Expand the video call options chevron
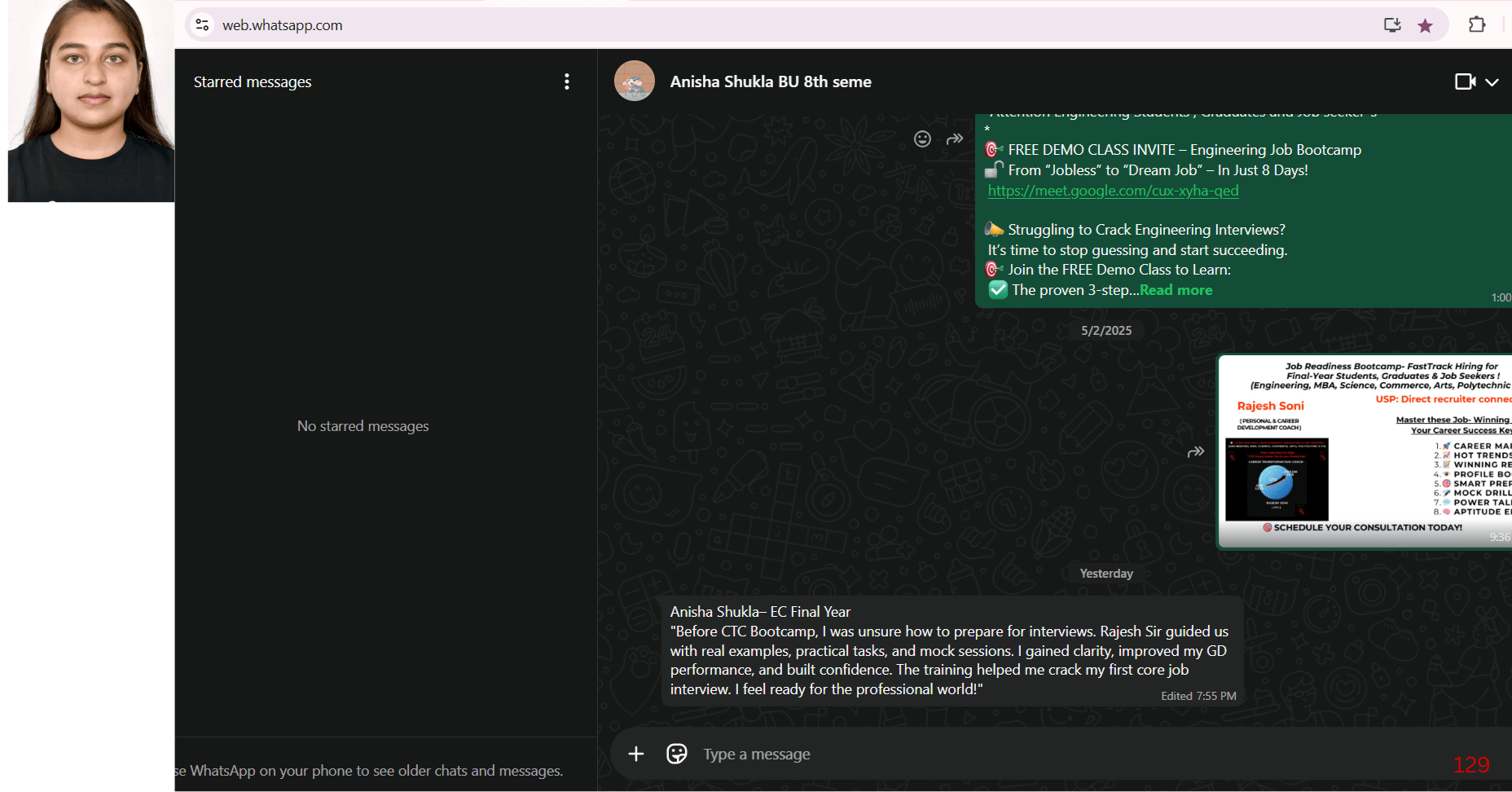Viewport: 1512px width, 792px height. pyautogui.click(x=1492, y=82)
